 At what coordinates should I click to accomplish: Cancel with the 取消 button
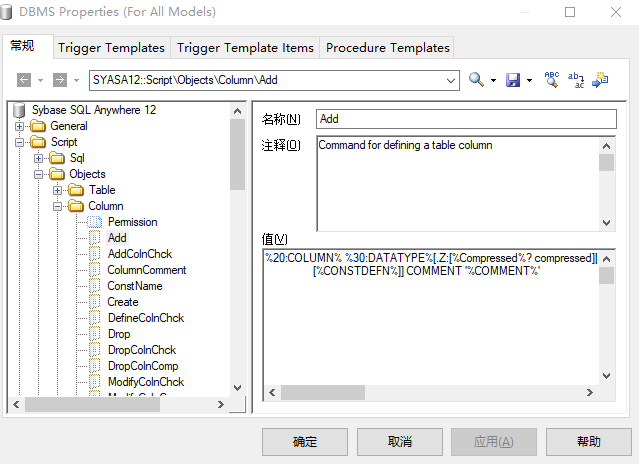pyautogui.click(x=400, y=442)
